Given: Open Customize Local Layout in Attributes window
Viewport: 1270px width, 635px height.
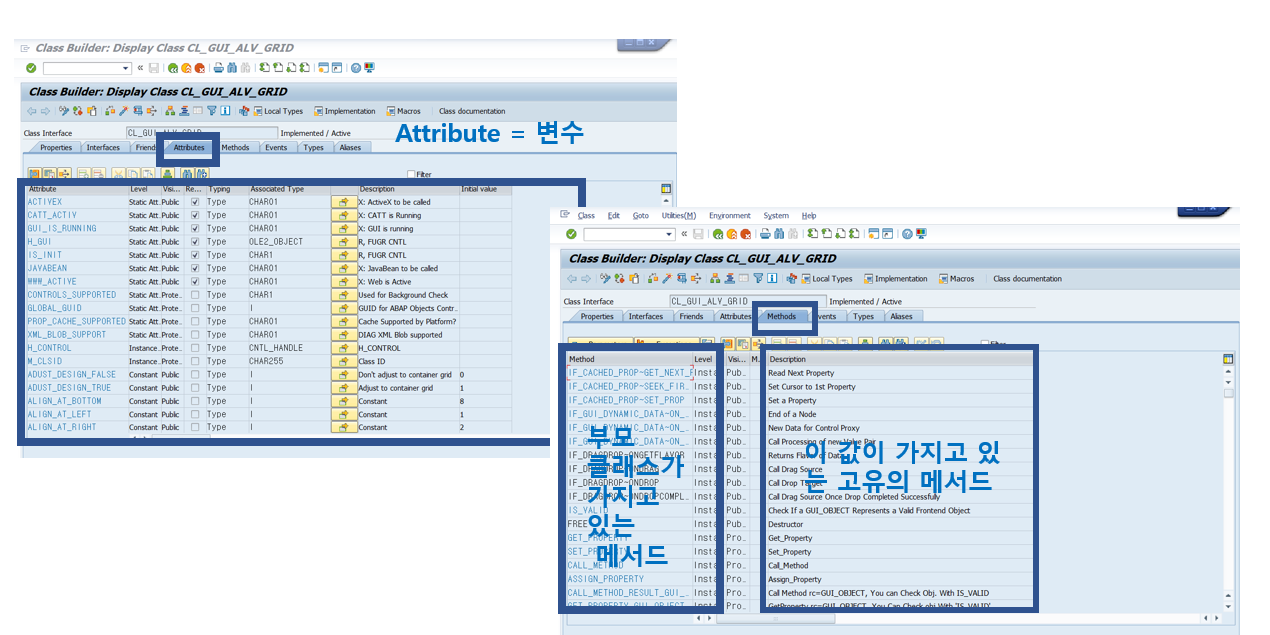Looking at the screenshot, I should point(369,68).
